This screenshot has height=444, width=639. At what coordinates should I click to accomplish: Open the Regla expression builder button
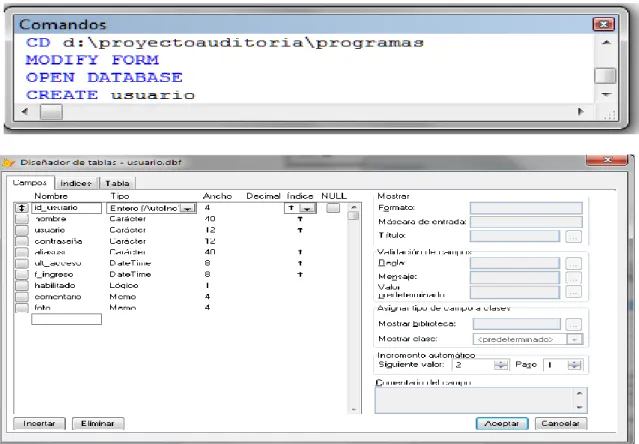(x=573, y=264)
